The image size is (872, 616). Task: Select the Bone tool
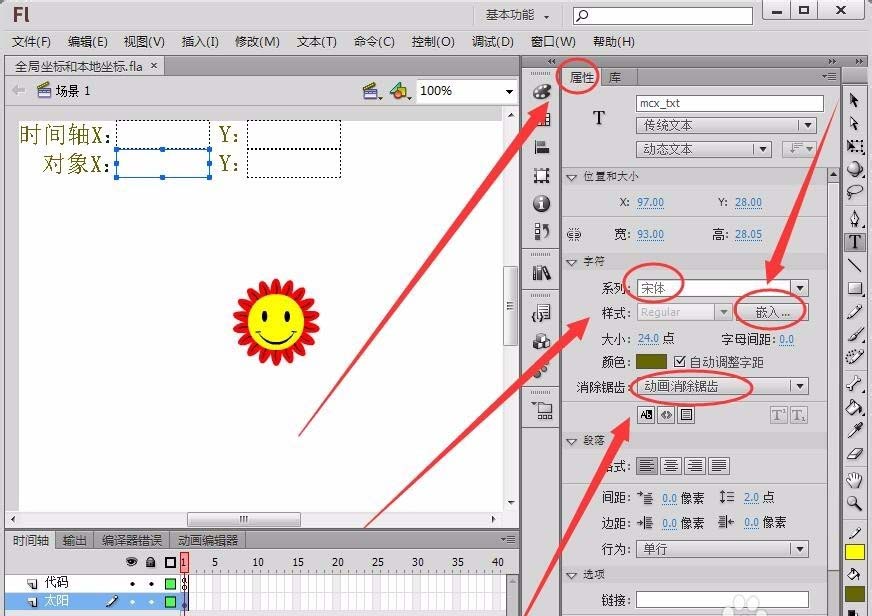(855, 383)
